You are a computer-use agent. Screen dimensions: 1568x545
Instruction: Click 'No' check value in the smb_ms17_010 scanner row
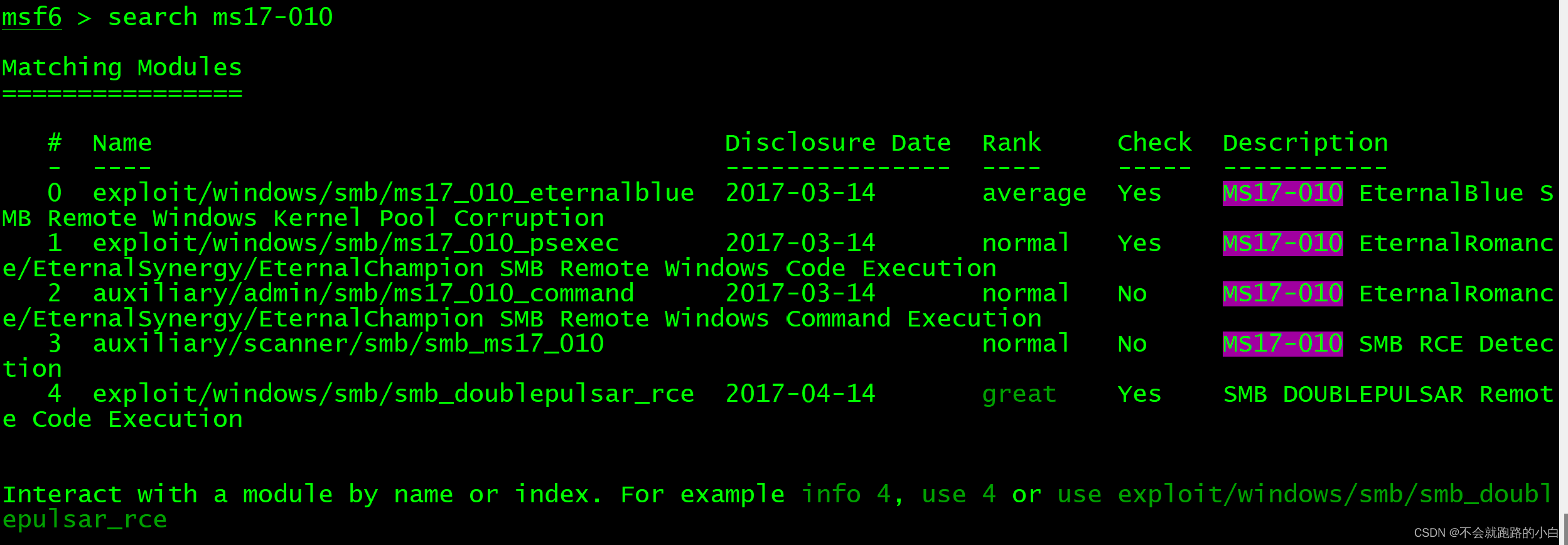pyautogui.click(x=1132, y=343)
